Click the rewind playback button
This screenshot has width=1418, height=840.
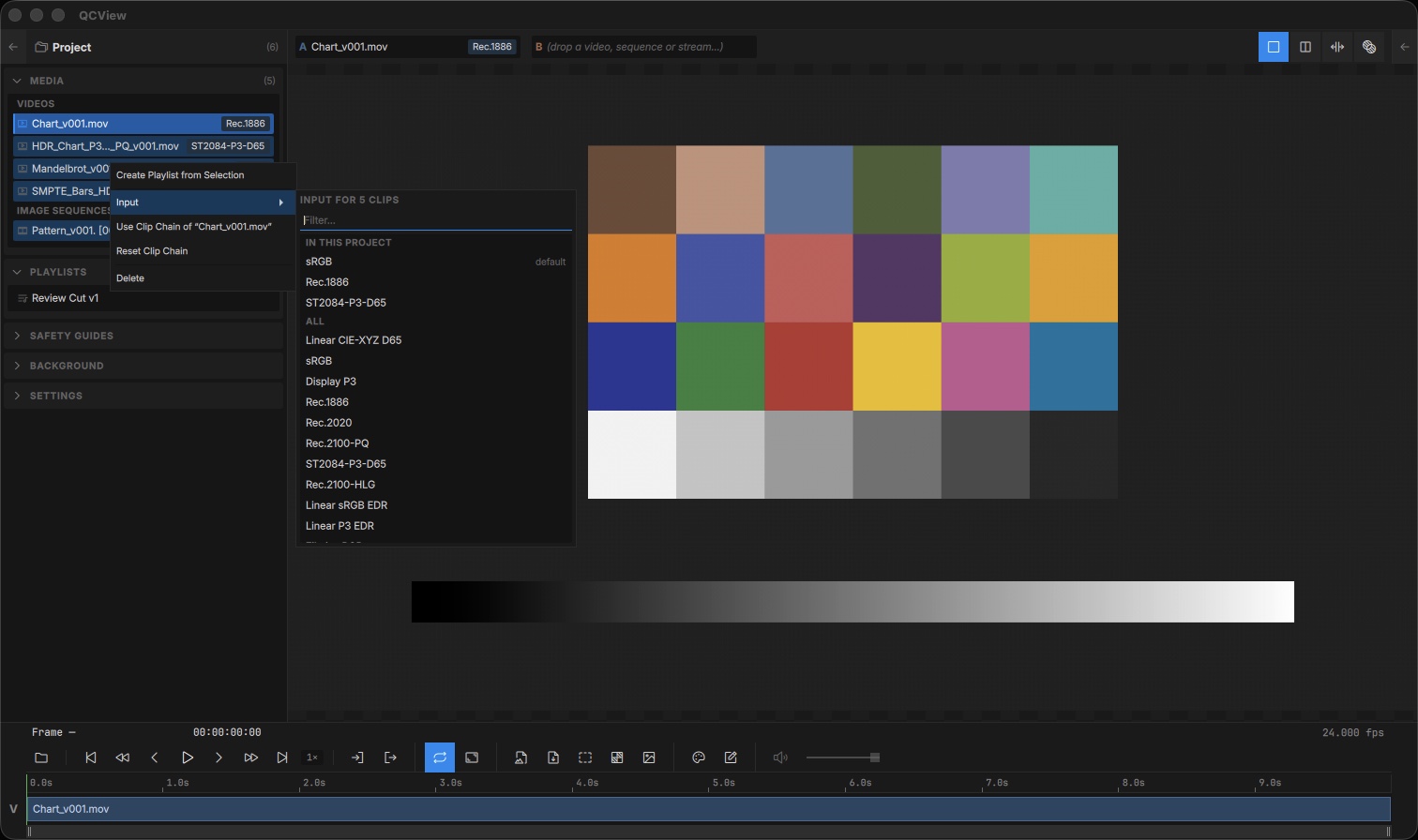(x=123, y=757)
